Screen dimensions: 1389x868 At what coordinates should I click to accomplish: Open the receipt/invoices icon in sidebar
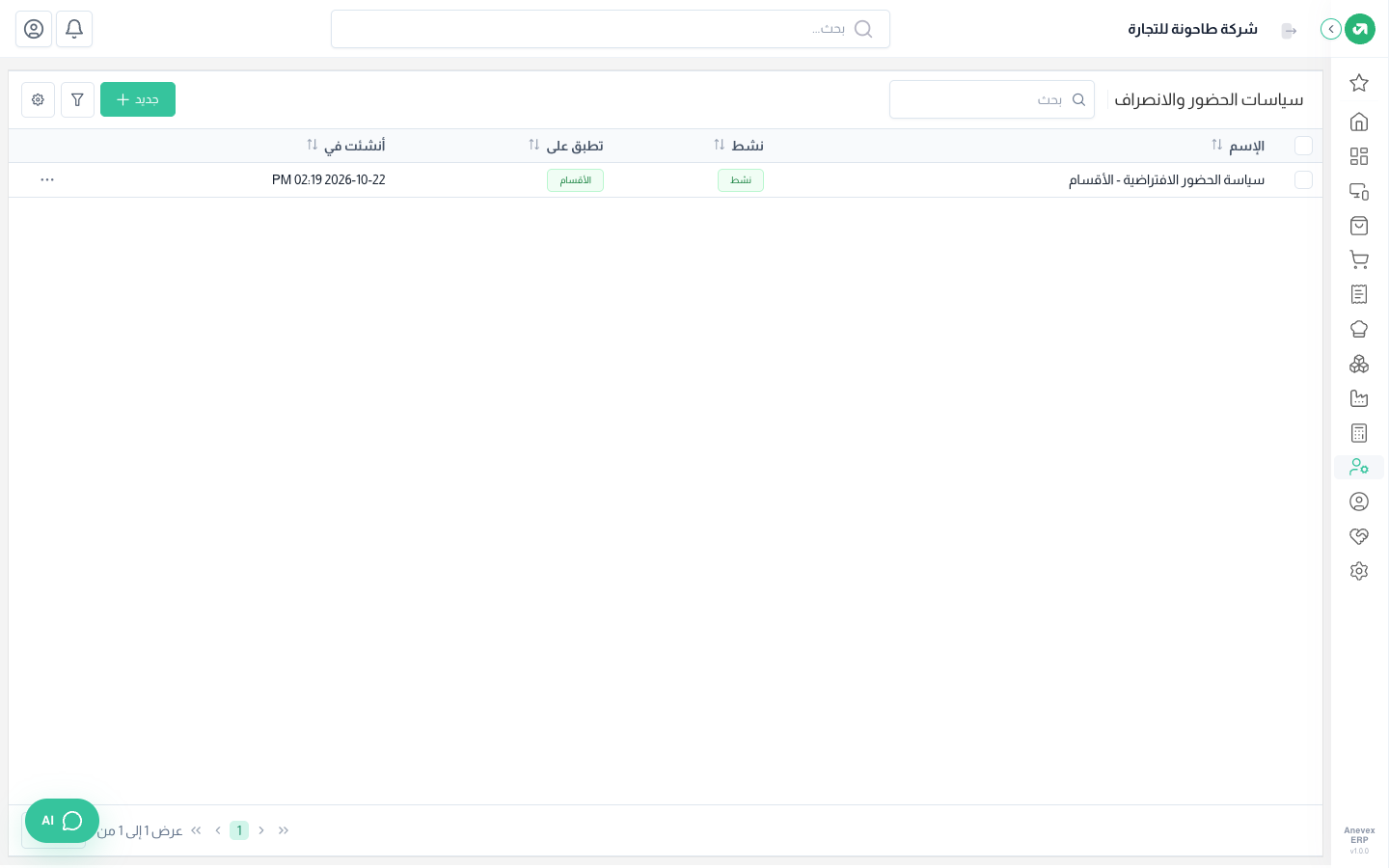click(x=1359, y=294)
